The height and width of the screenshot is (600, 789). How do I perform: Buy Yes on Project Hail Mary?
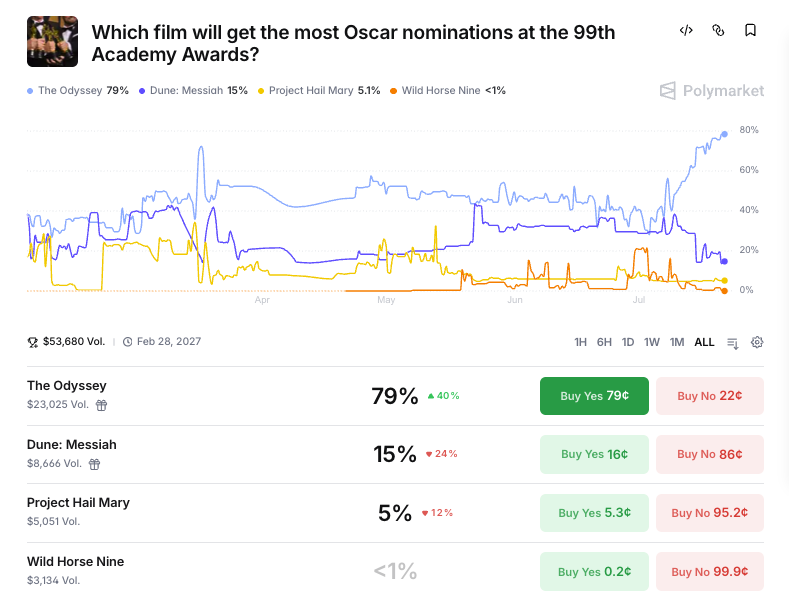[594, 513]
